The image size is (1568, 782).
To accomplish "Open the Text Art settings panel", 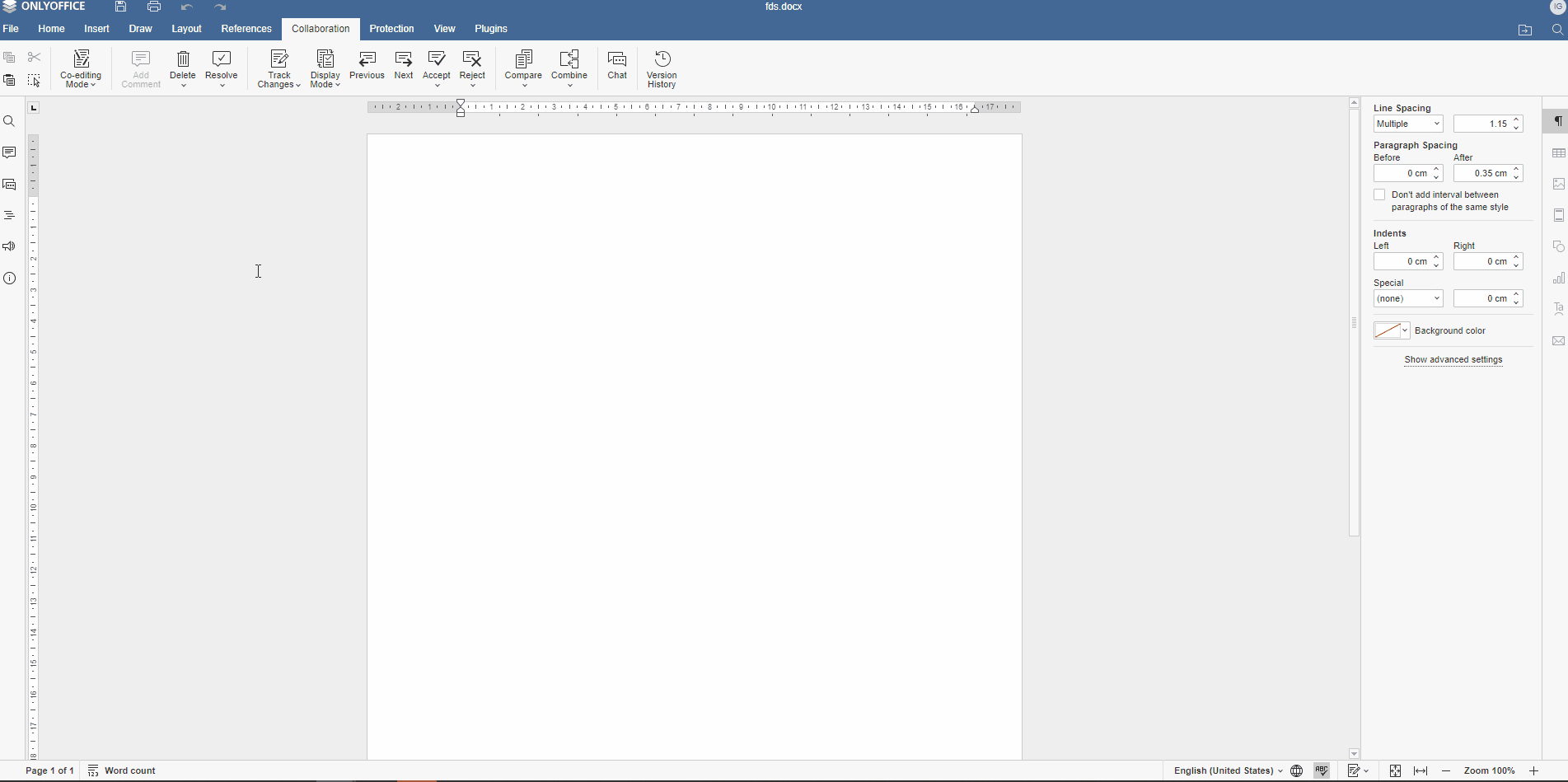I will [1558, 309].
